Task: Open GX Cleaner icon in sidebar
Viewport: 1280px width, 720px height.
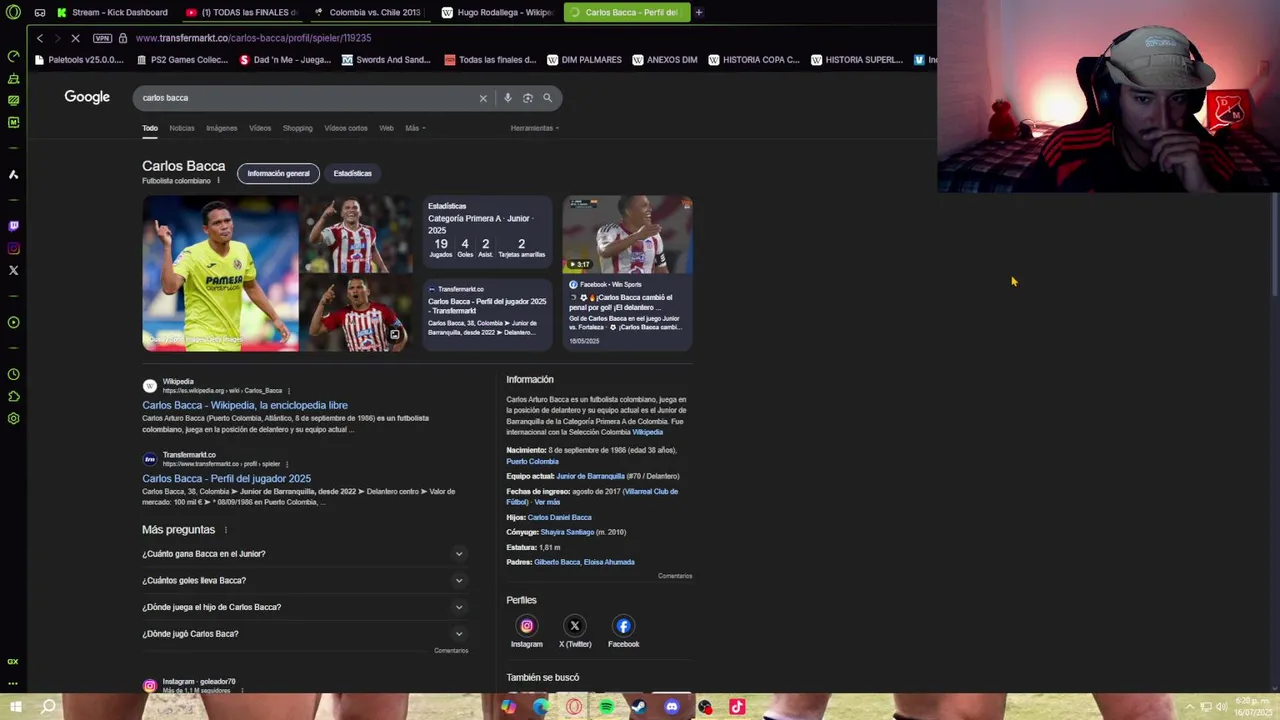Action: click(x=13, y=78)
